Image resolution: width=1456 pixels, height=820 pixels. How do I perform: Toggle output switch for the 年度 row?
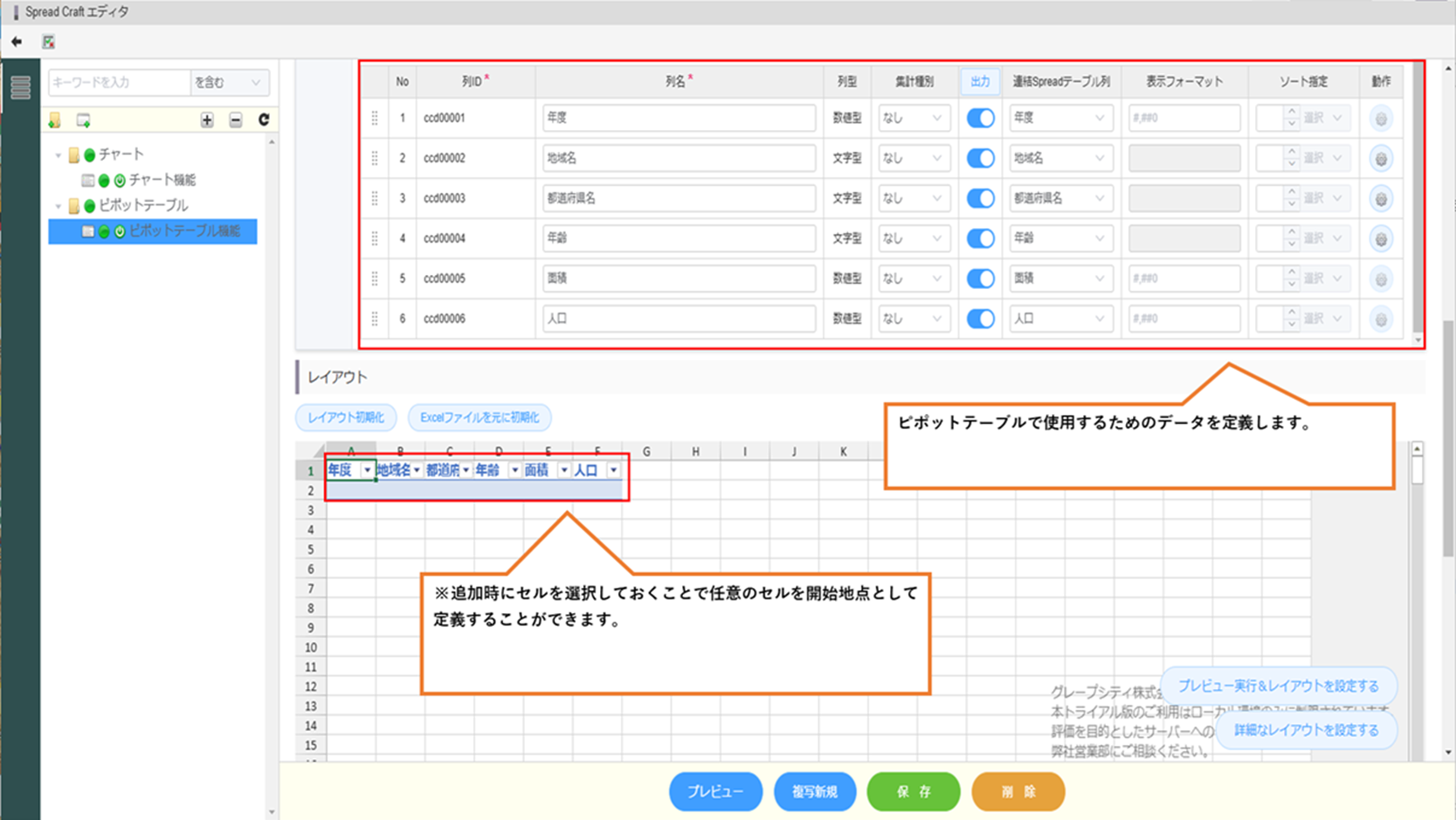(x=980, y=118)
